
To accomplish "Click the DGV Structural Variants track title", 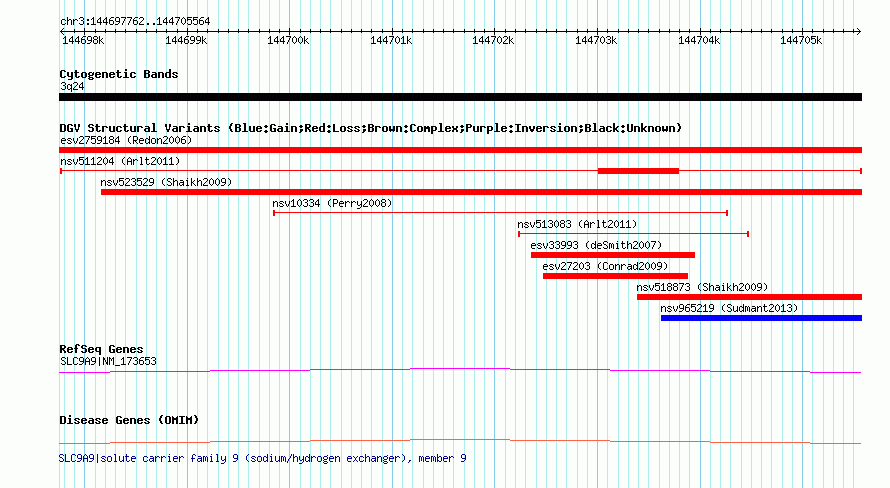I will (x=370, y=128).
